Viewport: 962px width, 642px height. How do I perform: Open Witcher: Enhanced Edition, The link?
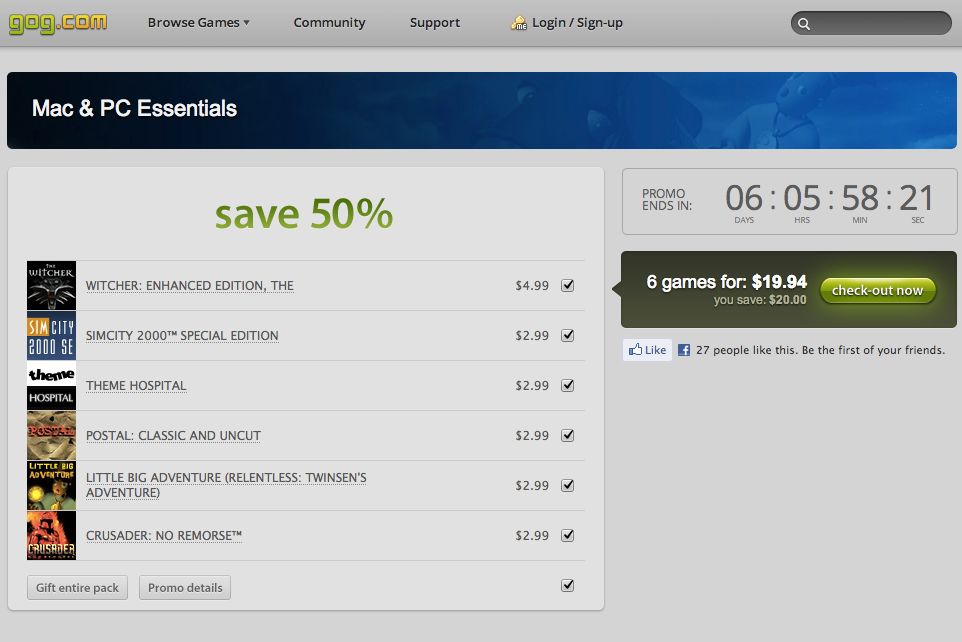[x=190, y=285]
